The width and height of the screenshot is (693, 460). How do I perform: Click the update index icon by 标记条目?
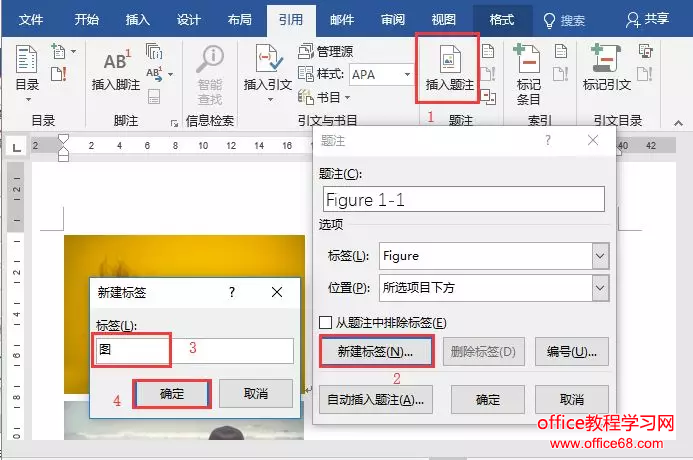point(560,74)
